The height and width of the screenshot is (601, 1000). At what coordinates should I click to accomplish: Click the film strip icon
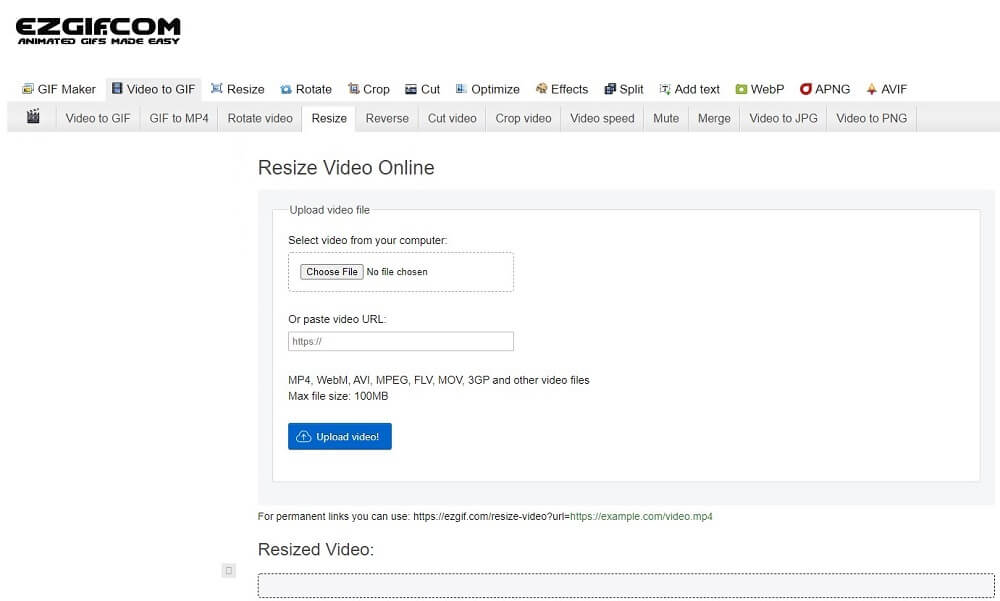click(33, 118)
